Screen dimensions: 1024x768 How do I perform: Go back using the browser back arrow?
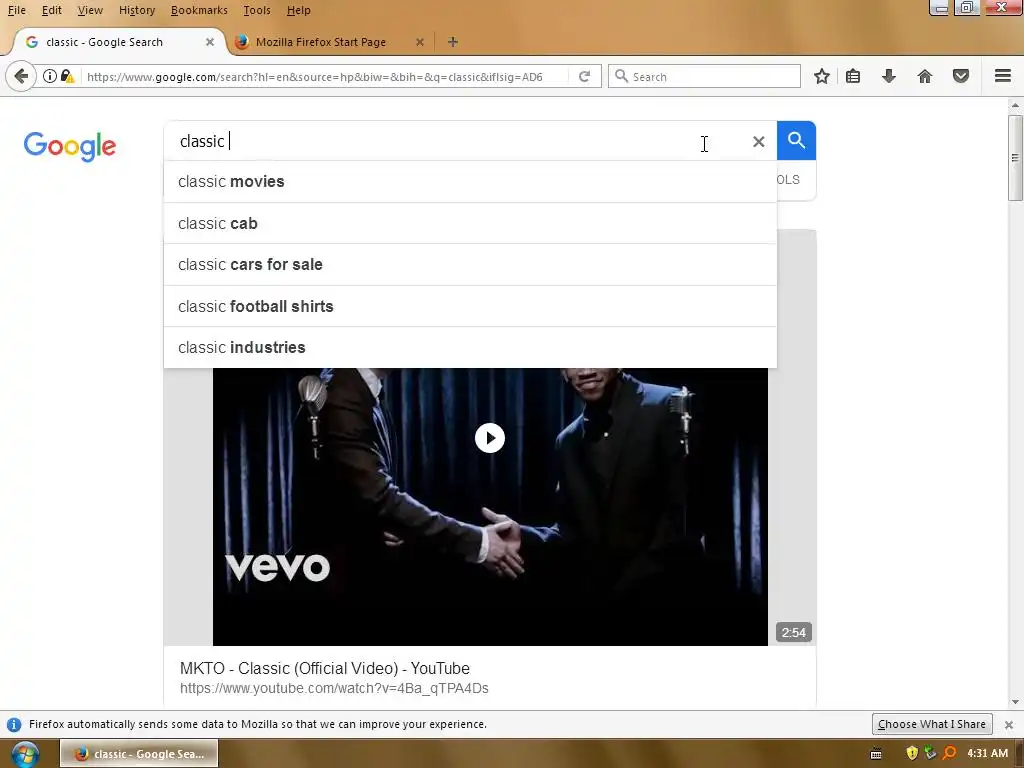21,76
